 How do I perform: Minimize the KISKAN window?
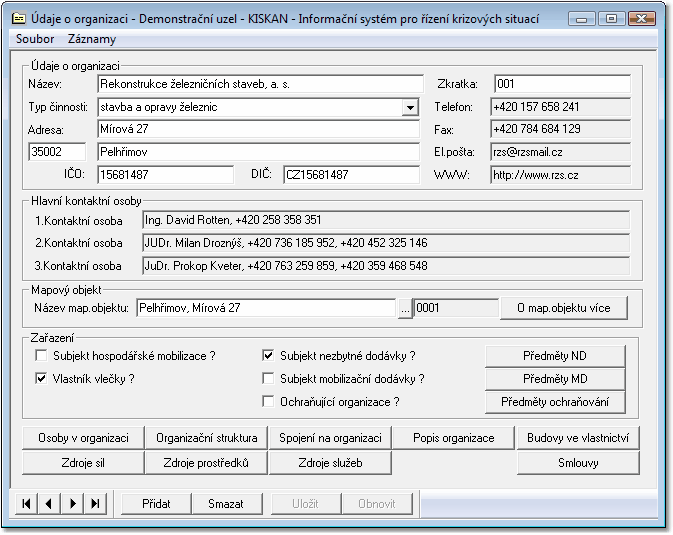click(582, 19)
